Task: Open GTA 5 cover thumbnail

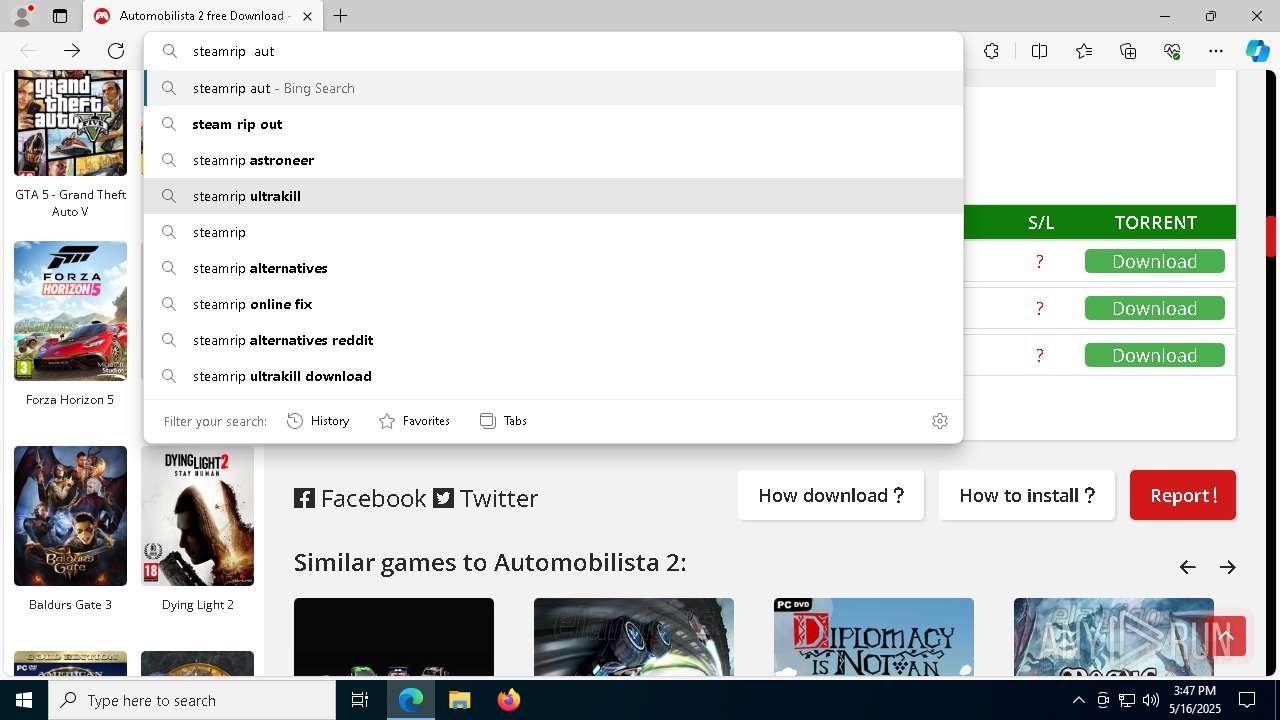Action: point(70,123)
